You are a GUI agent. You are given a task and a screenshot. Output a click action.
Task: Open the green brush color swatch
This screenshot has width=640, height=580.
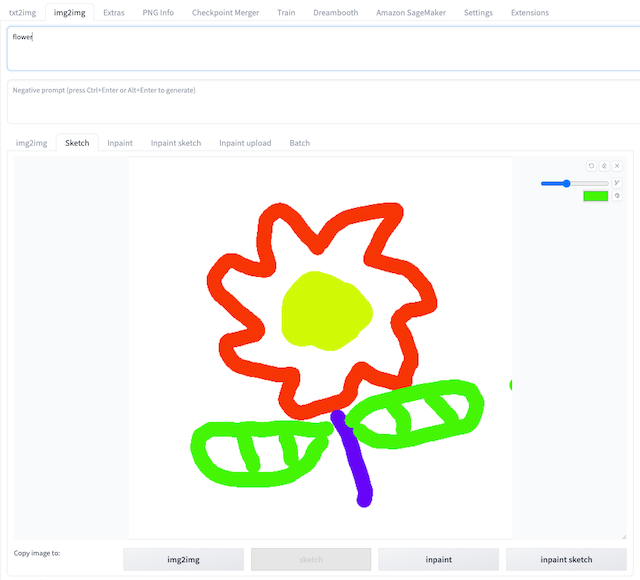(595, 196)
